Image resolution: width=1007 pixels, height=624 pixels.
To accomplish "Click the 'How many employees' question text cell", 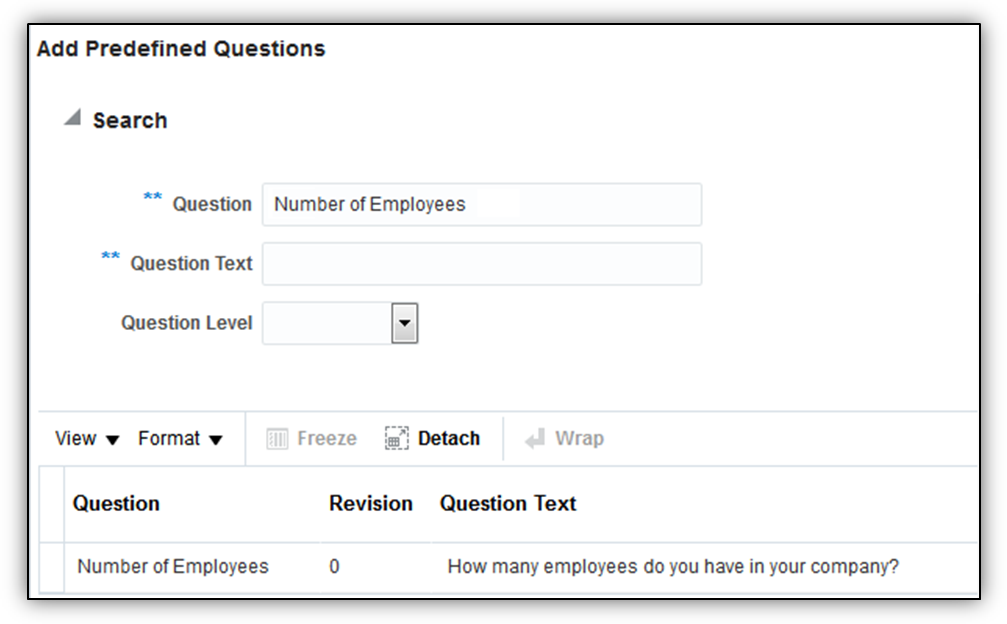I will [x=673, y=567].
